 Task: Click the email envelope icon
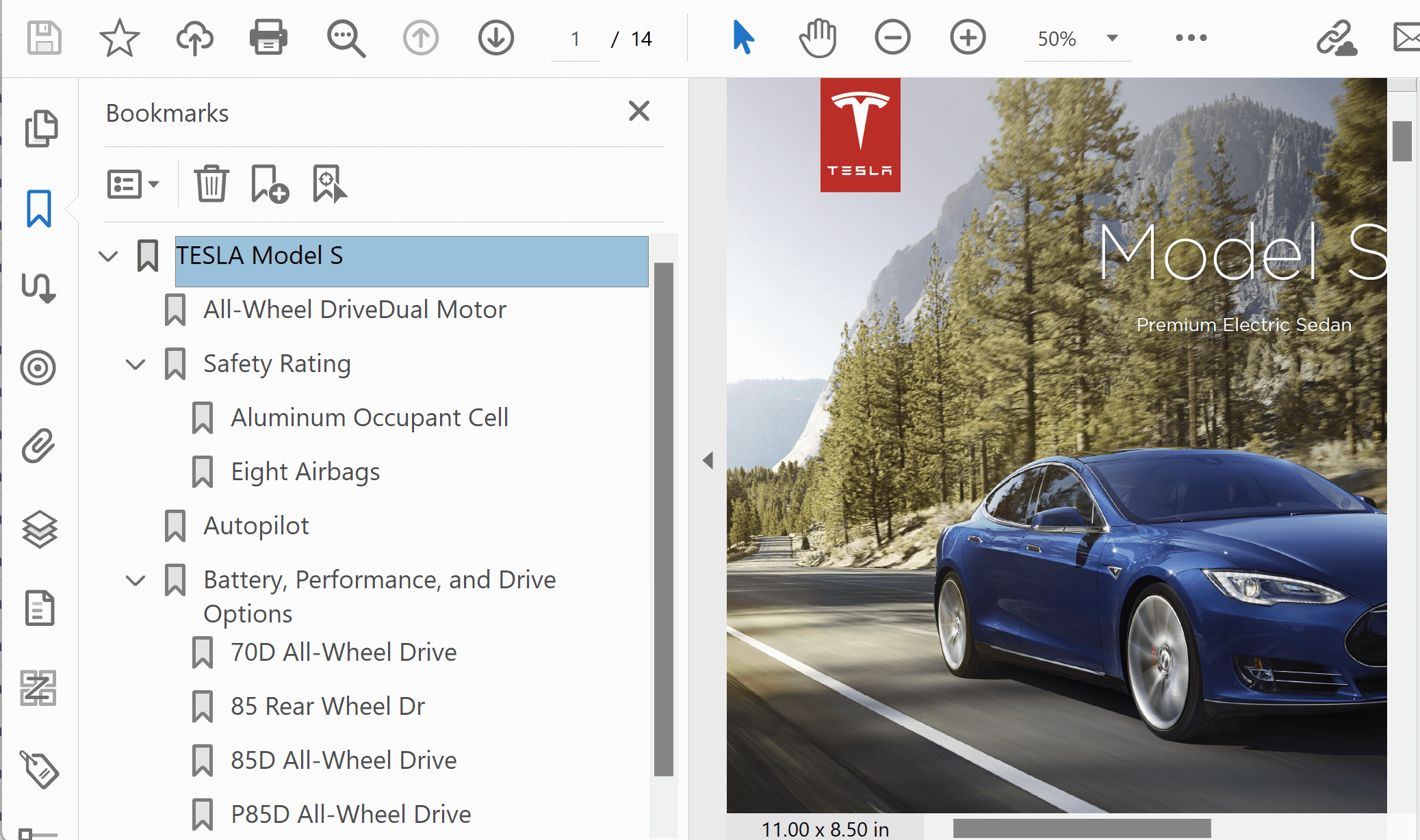(x=1407, y=38)
